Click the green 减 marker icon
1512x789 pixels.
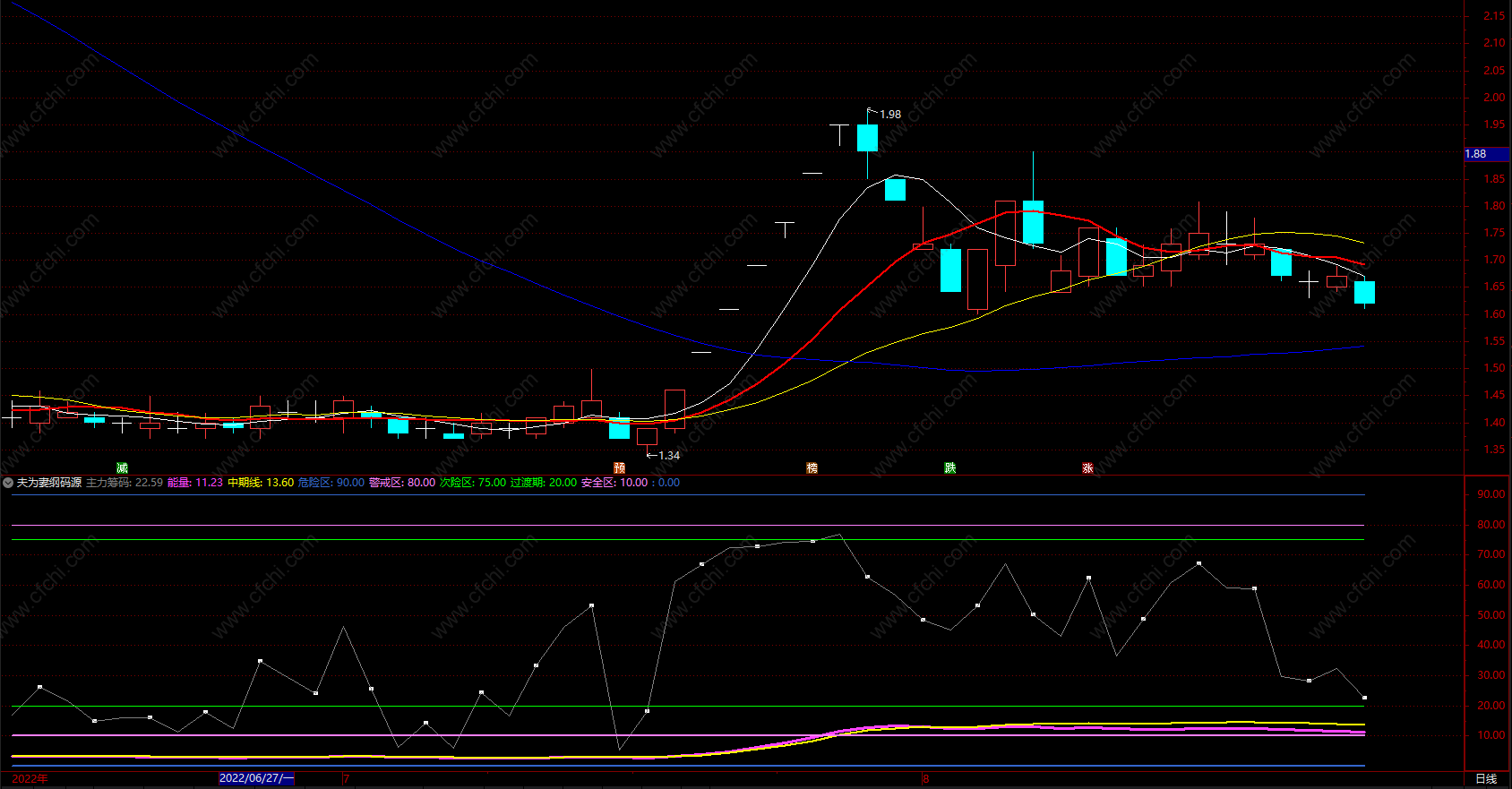[x=122, y=468]
